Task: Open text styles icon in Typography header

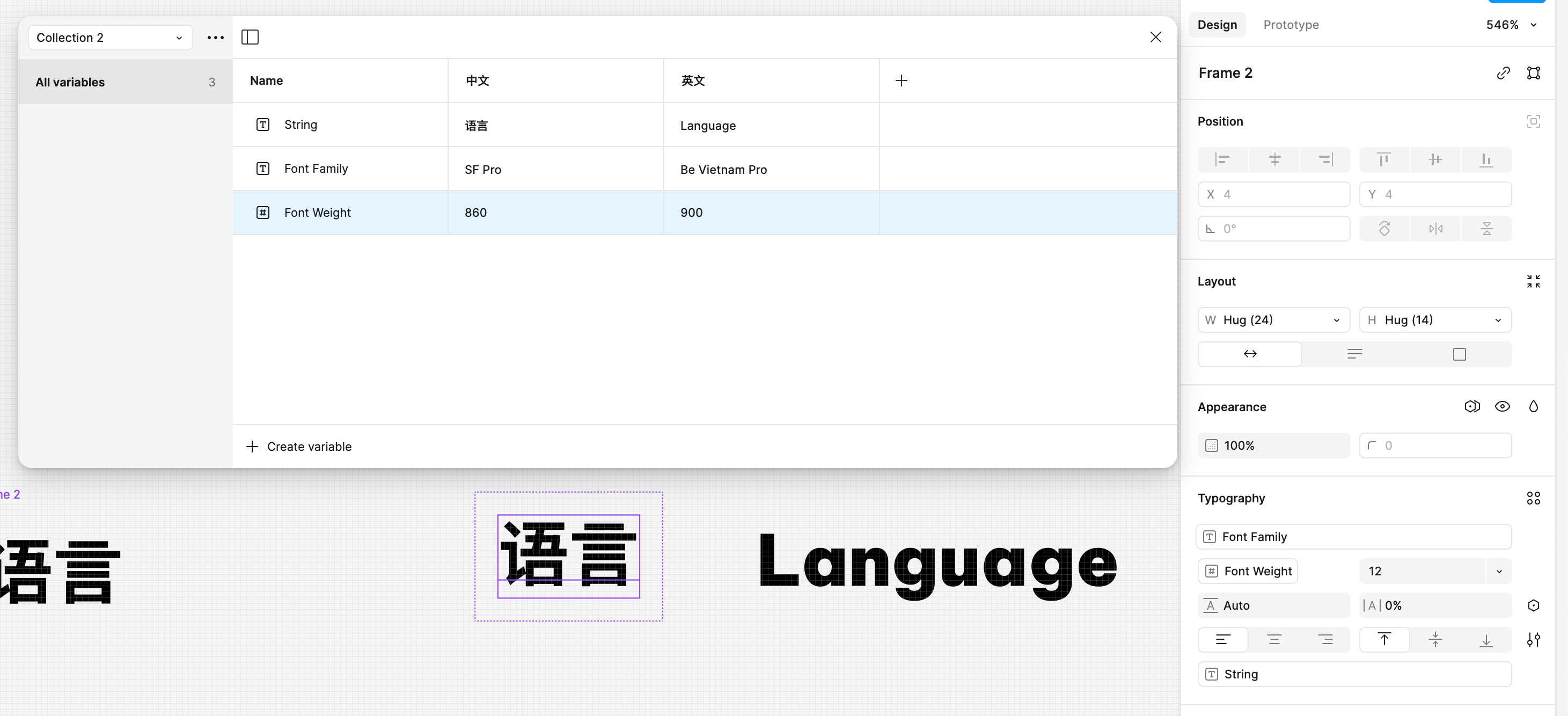Action: (x=1533, y=498)
